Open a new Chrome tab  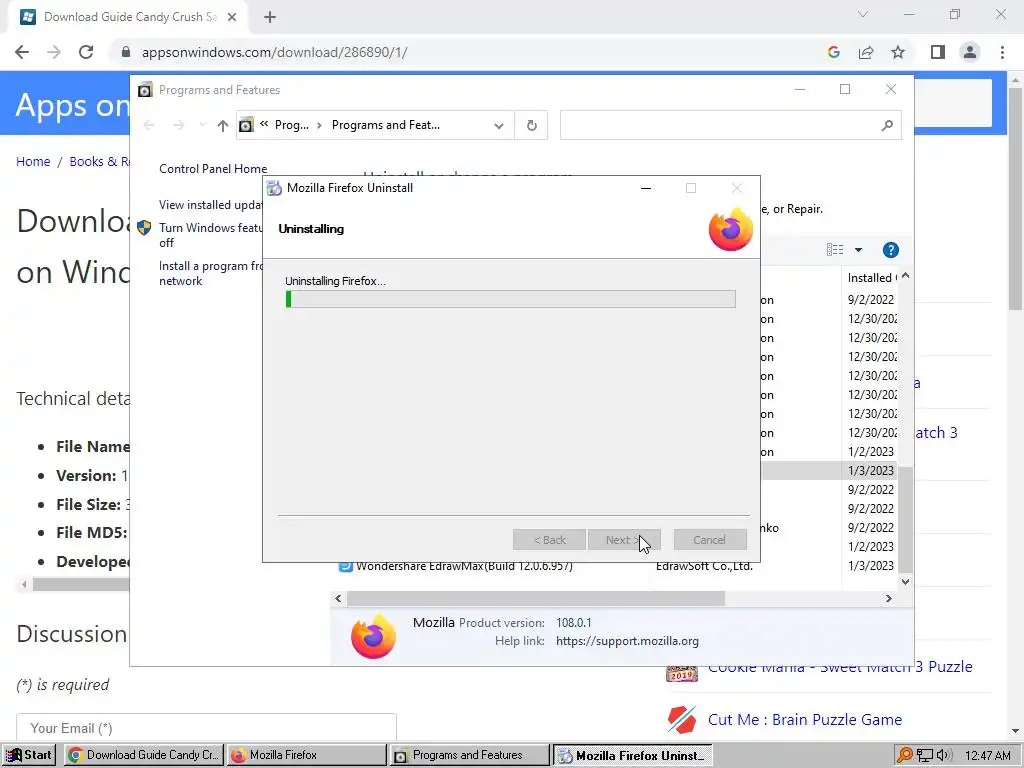click(x=270, y=17)
